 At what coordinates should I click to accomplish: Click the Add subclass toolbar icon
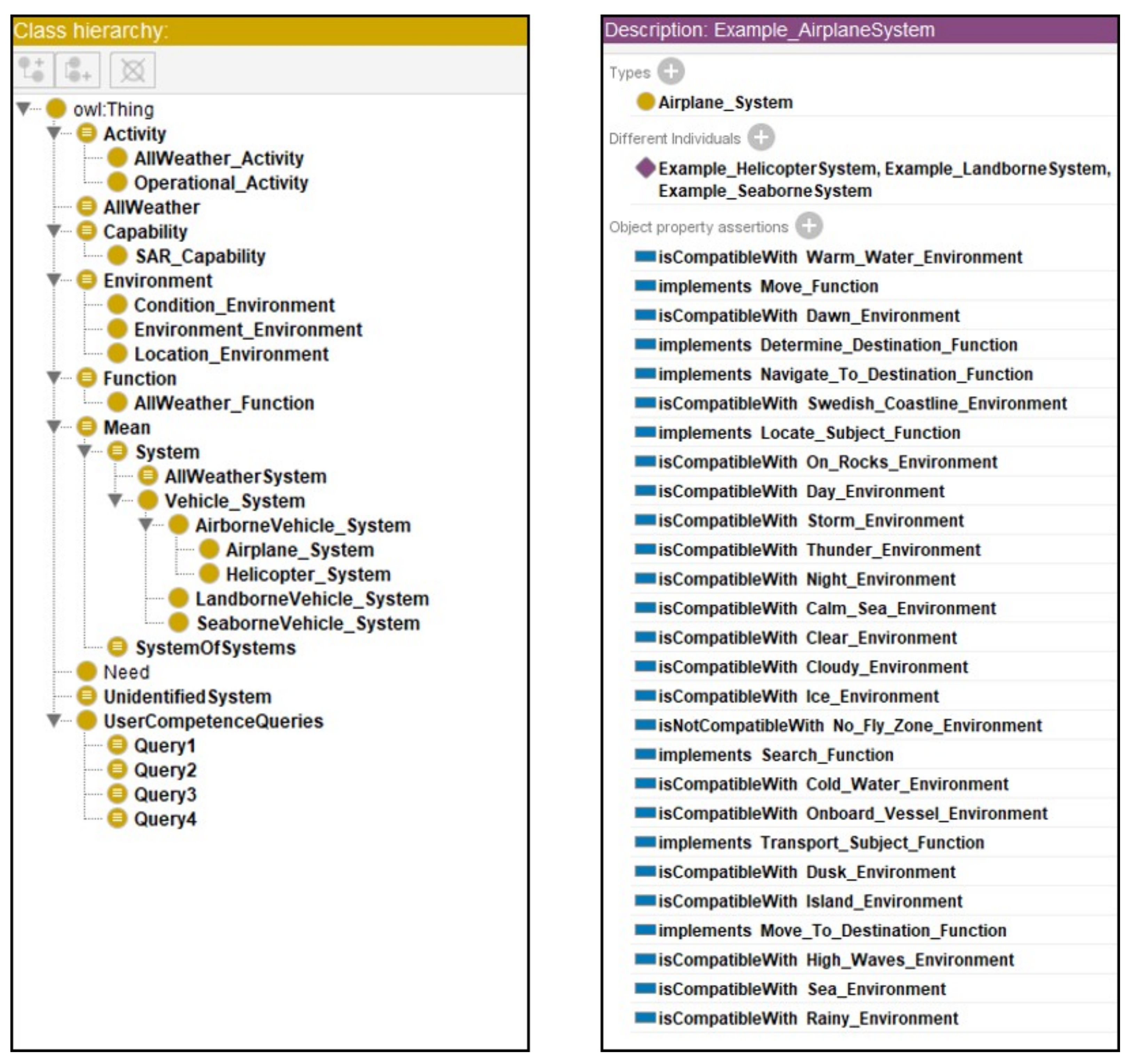[x=32, y=70]
